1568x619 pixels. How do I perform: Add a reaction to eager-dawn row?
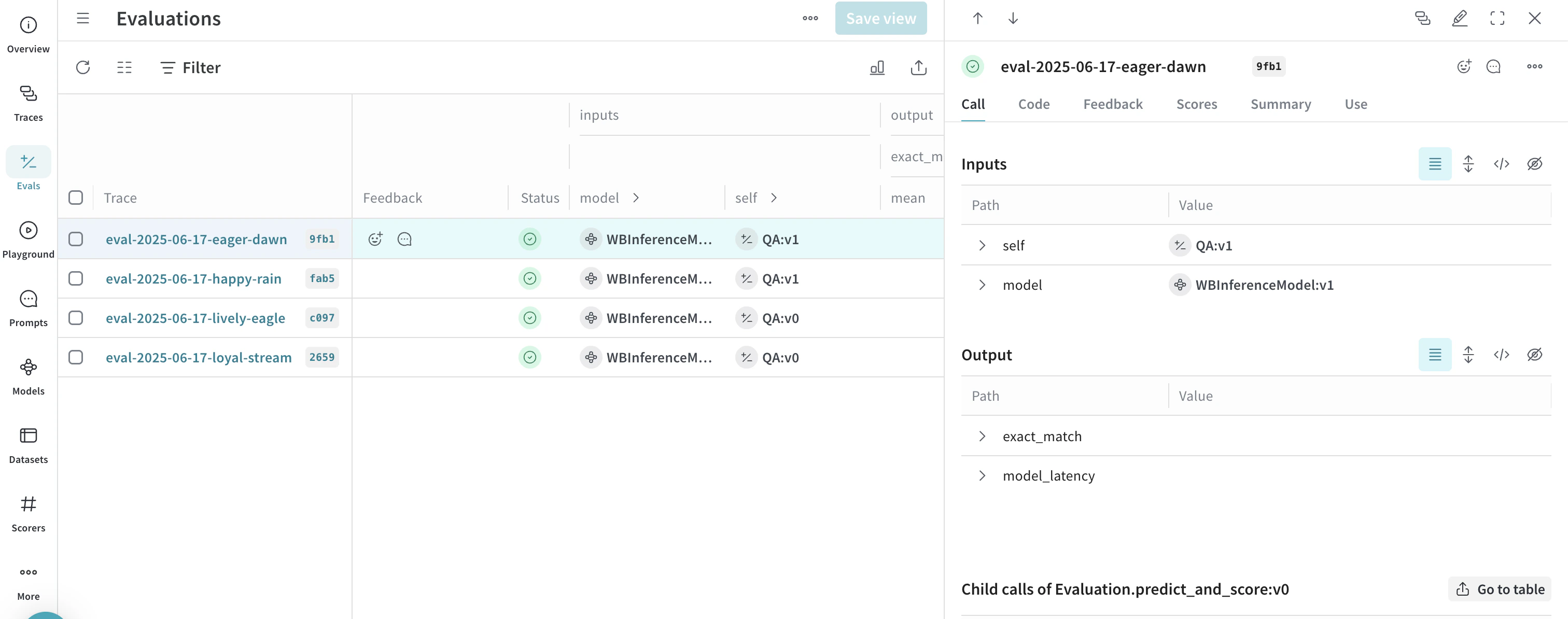pyautogui.click(x=375, y=239)
